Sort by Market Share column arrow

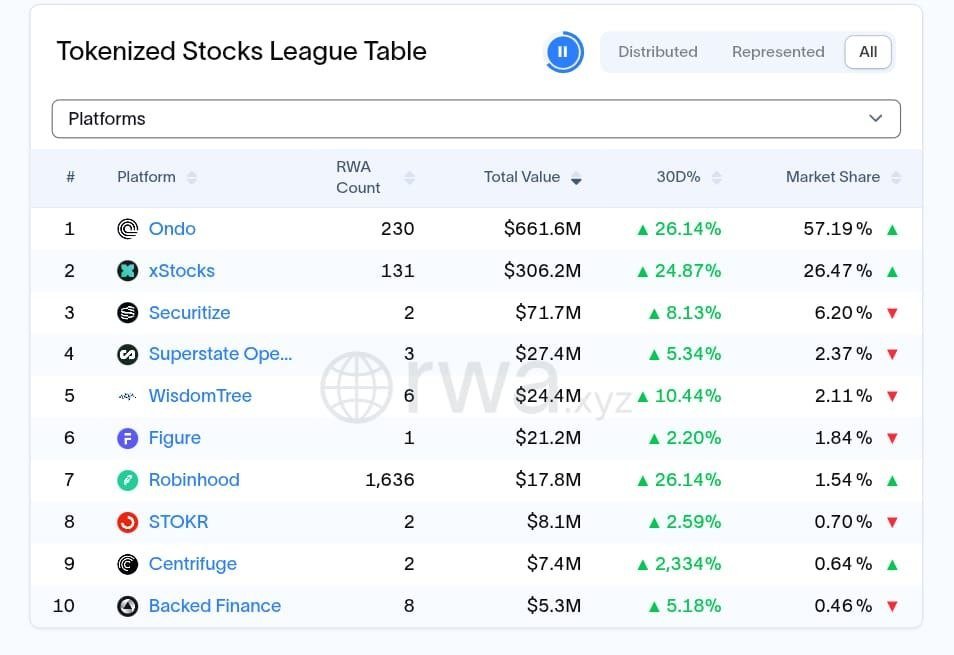tap(895, 178)
